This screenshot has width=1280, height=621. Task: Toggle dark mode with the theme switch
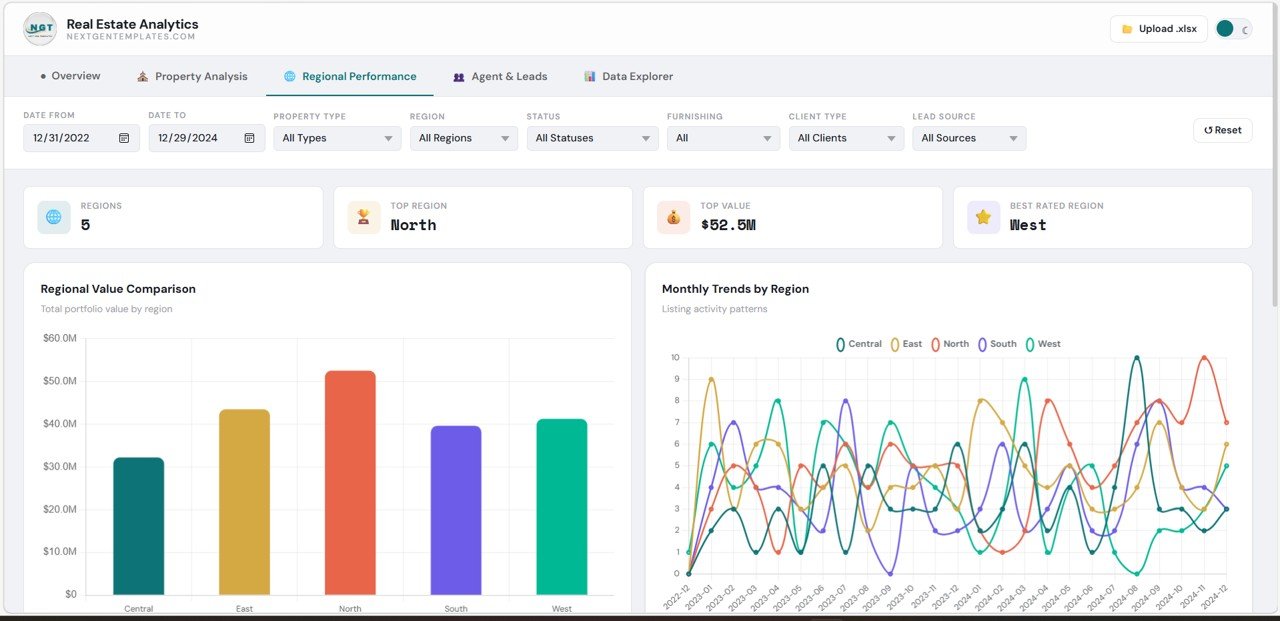[x=1232, y=29]
